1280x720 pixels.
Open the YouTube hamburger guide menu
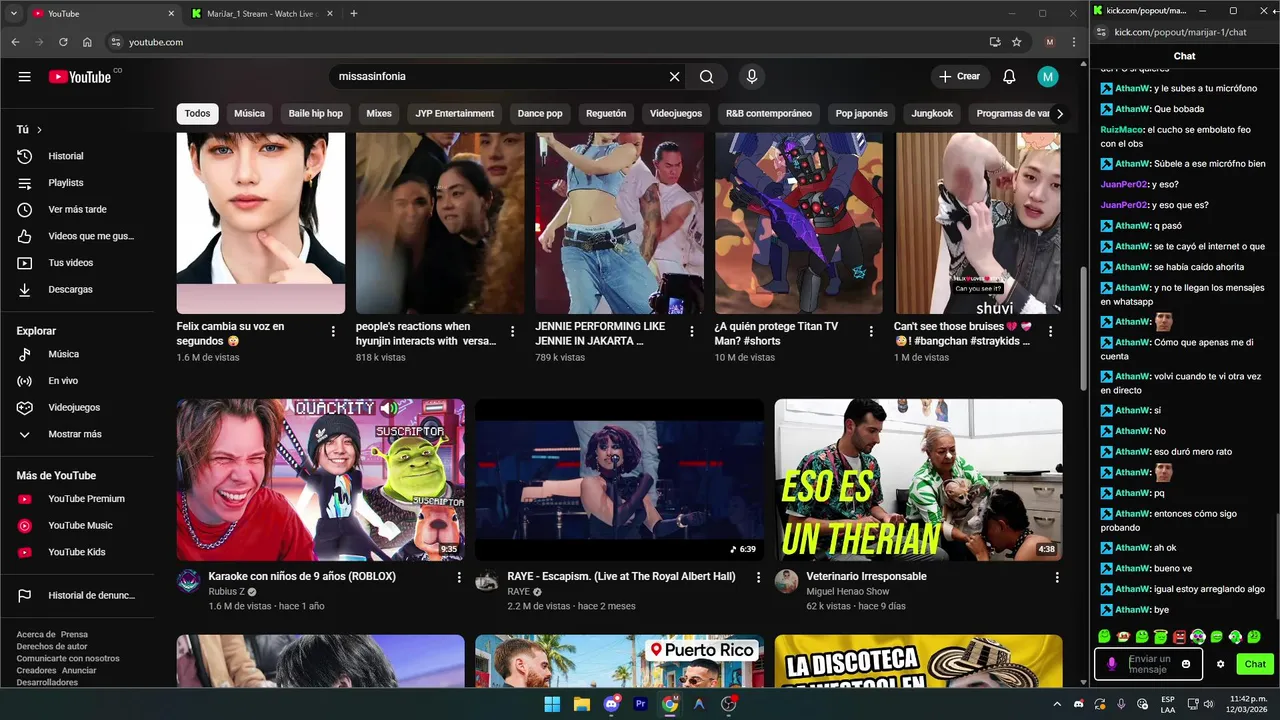click(x=24, y=77)
